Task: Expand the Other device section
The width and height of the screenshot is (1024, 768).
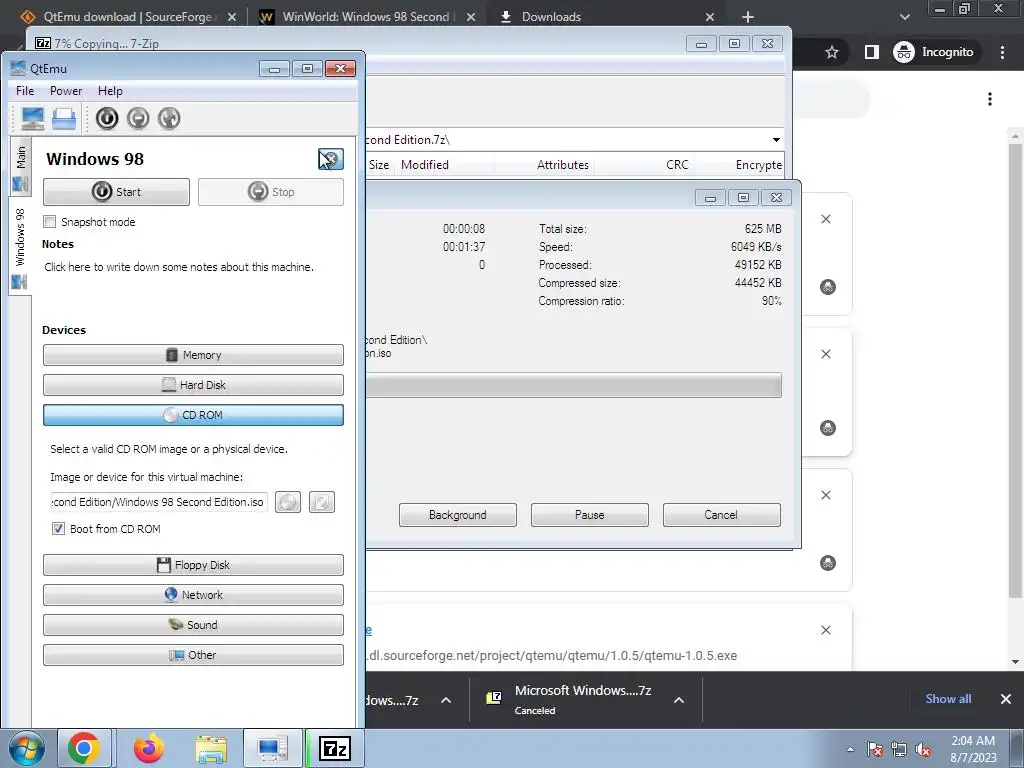Action: click(x=193, y=655)
